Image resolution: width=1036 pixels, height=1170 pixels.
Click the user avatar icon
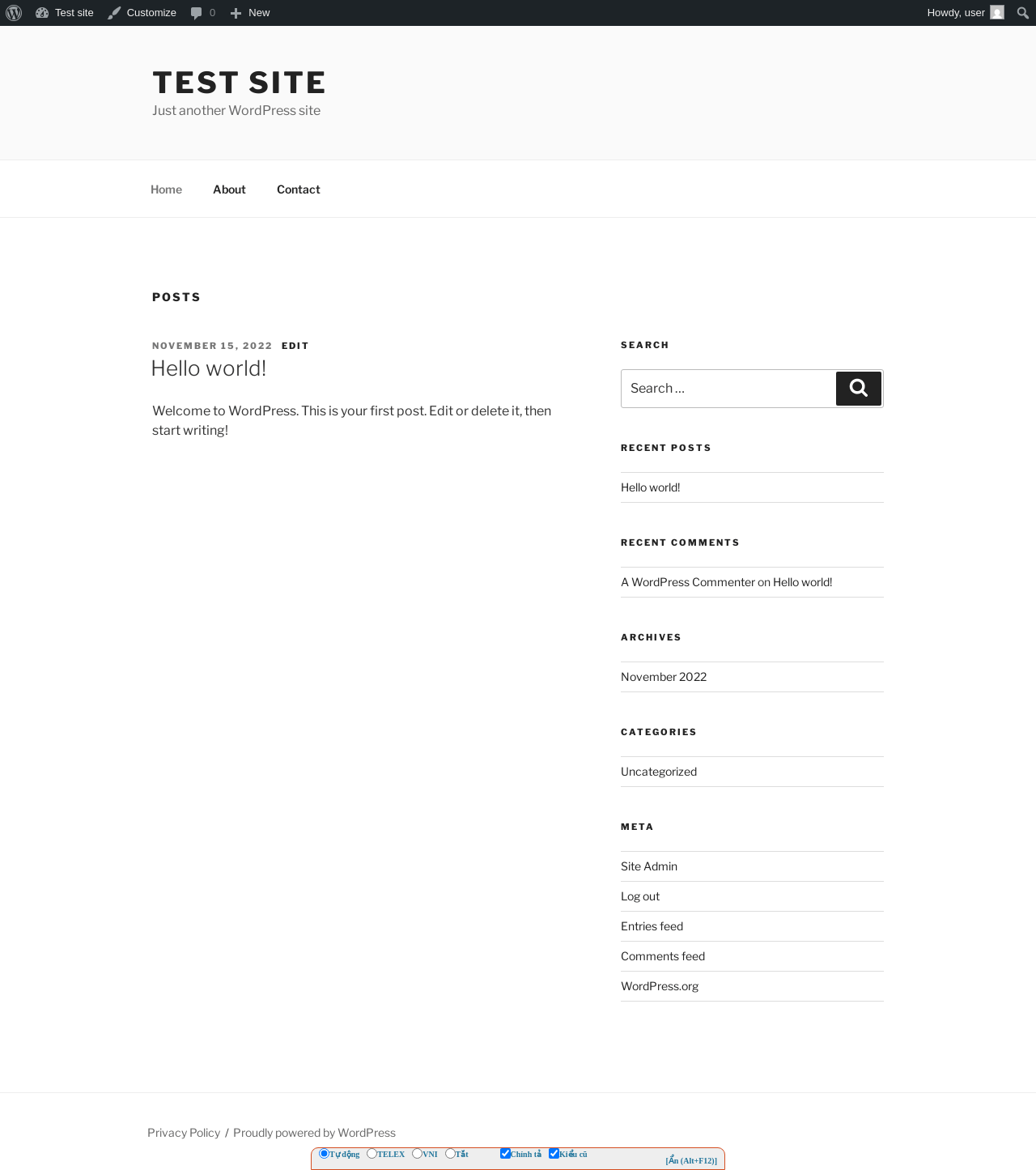997,13
